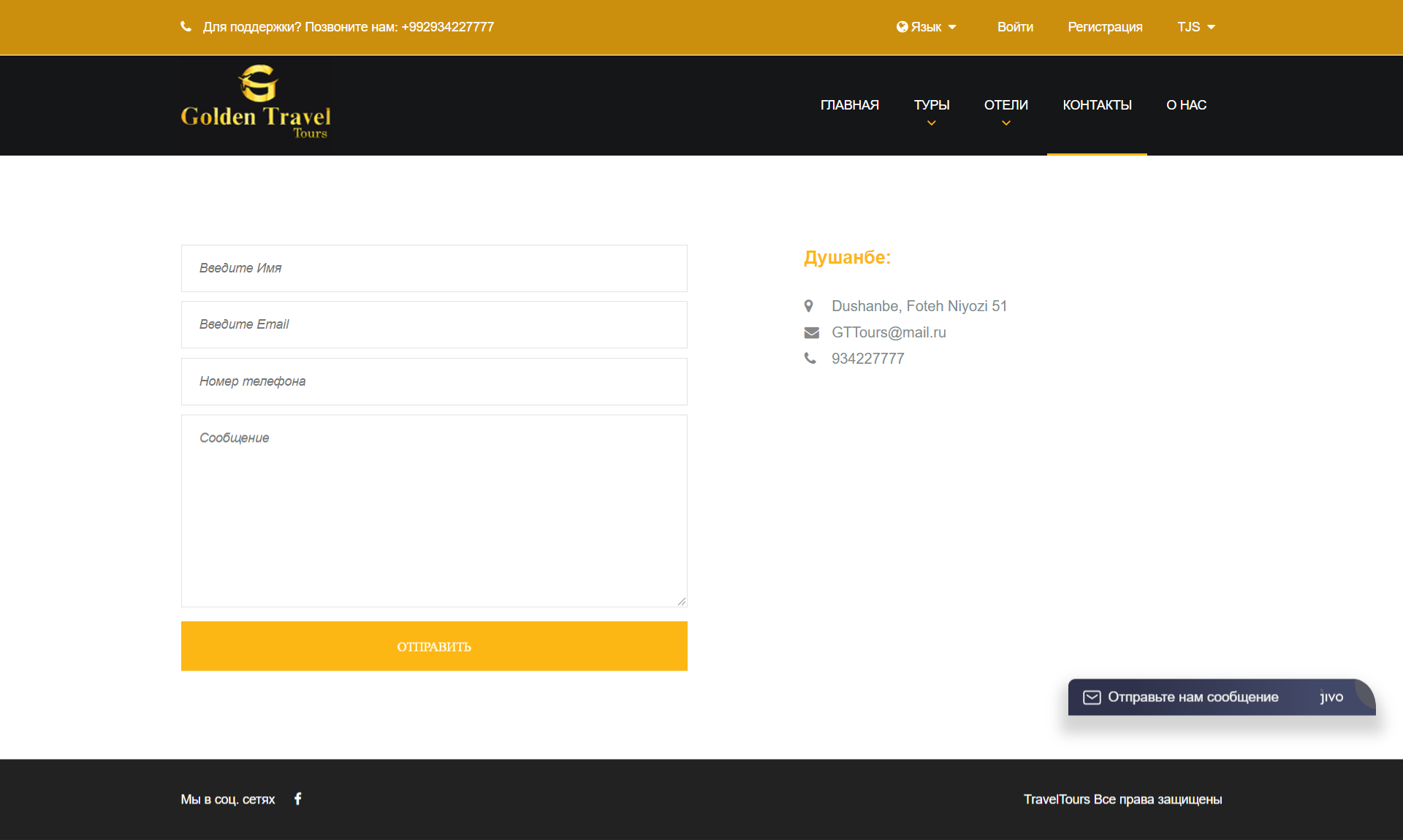The height and width of the screenshot is (840, 1403).
Task: Go to ГЛАВНАЯ menu item
Action: 849,105
